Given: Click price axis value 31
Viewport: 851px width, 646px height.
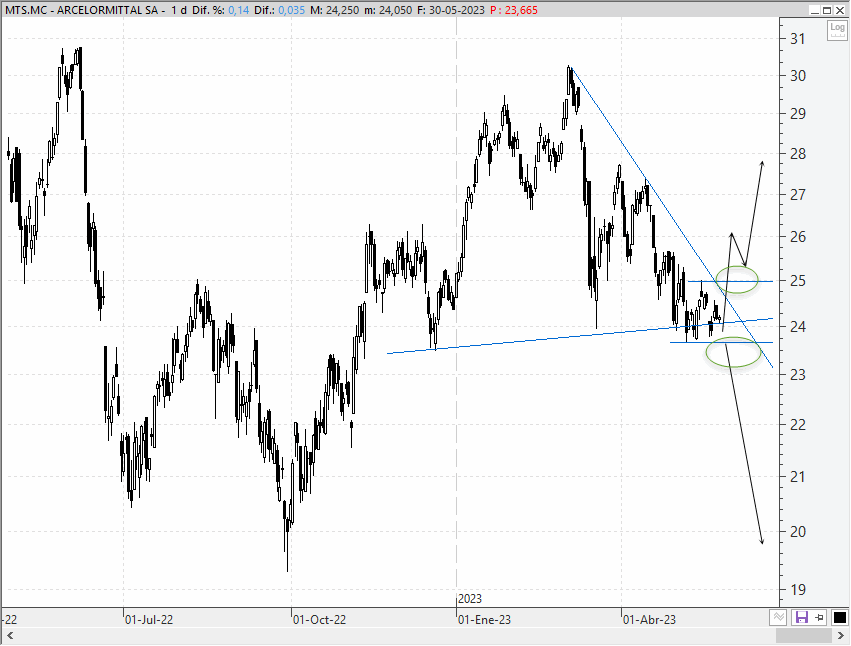Looking at the screenshot, I should tap(798, 39).
